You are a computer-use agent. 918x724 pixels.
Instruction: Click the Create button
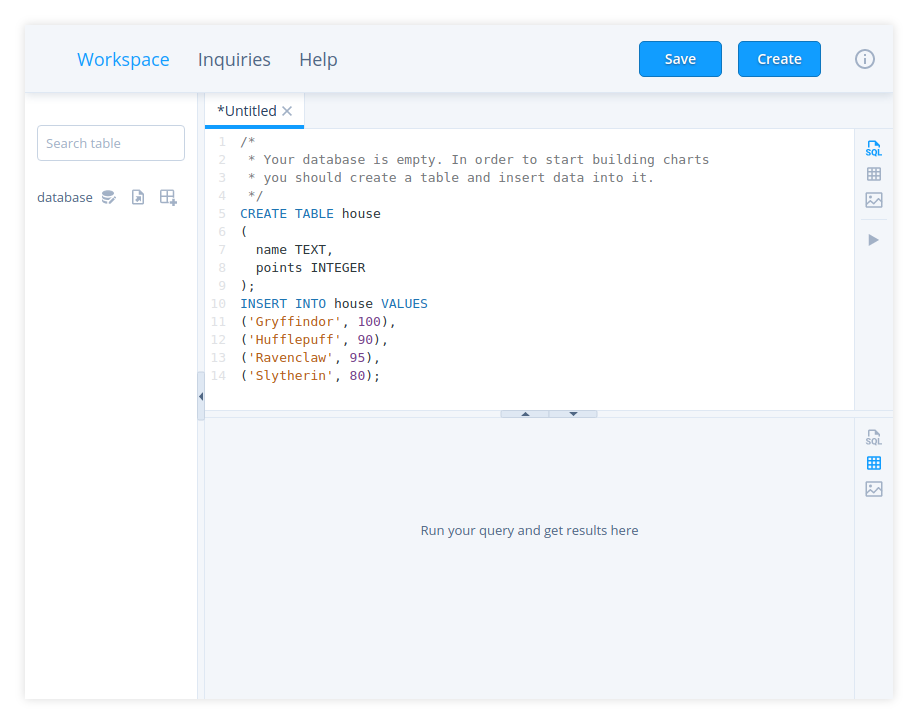(x=779, y=59)
